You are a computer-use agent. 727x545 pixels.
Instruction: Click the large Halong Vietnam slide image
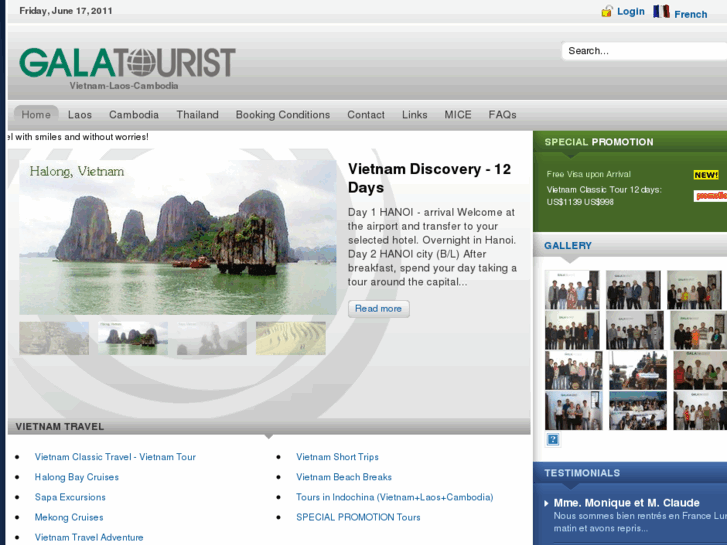(x=178, y=237)
